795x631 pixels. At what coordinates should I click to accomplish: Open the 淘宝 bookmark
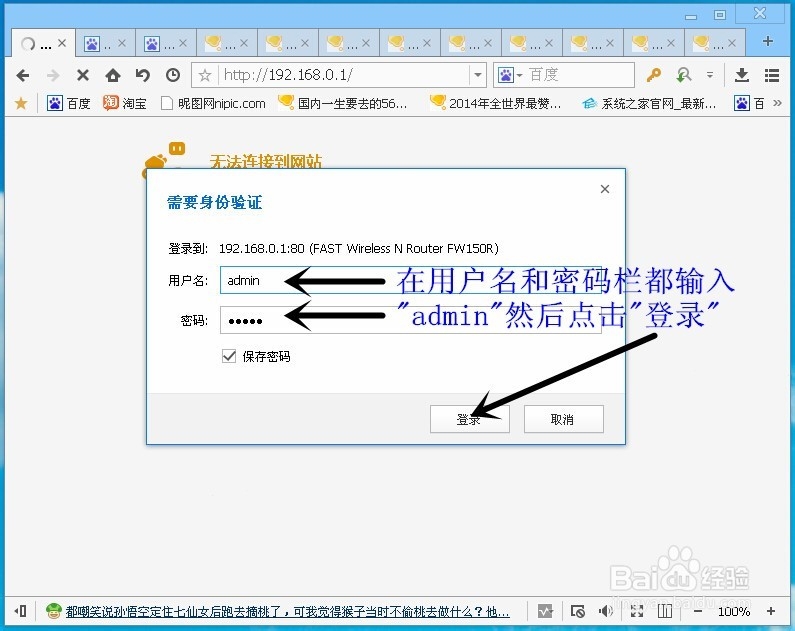coord(125,103)
